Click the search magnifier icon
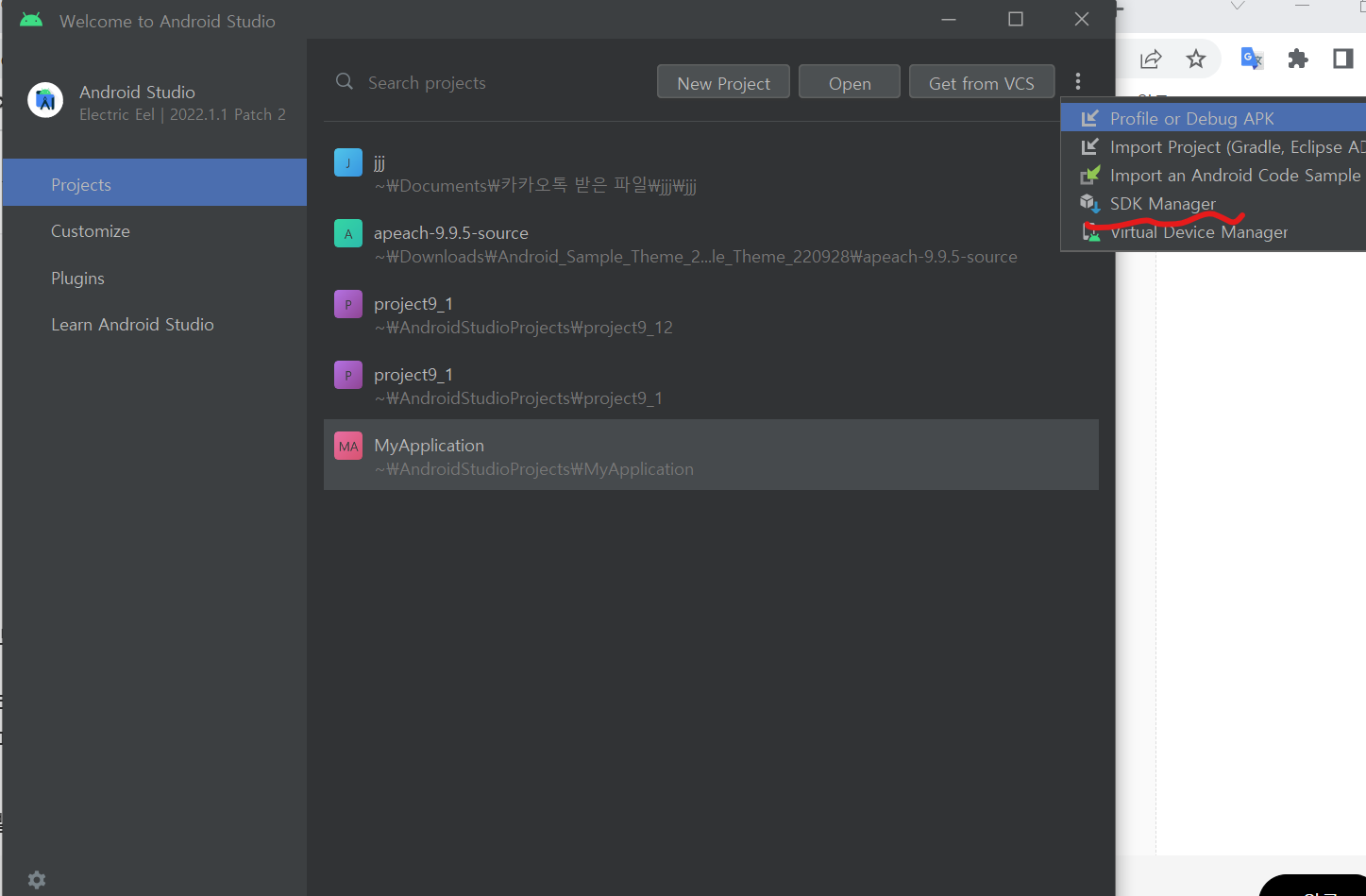The height and width of the screenshot is (896, 1366). (x=345, y=82)
